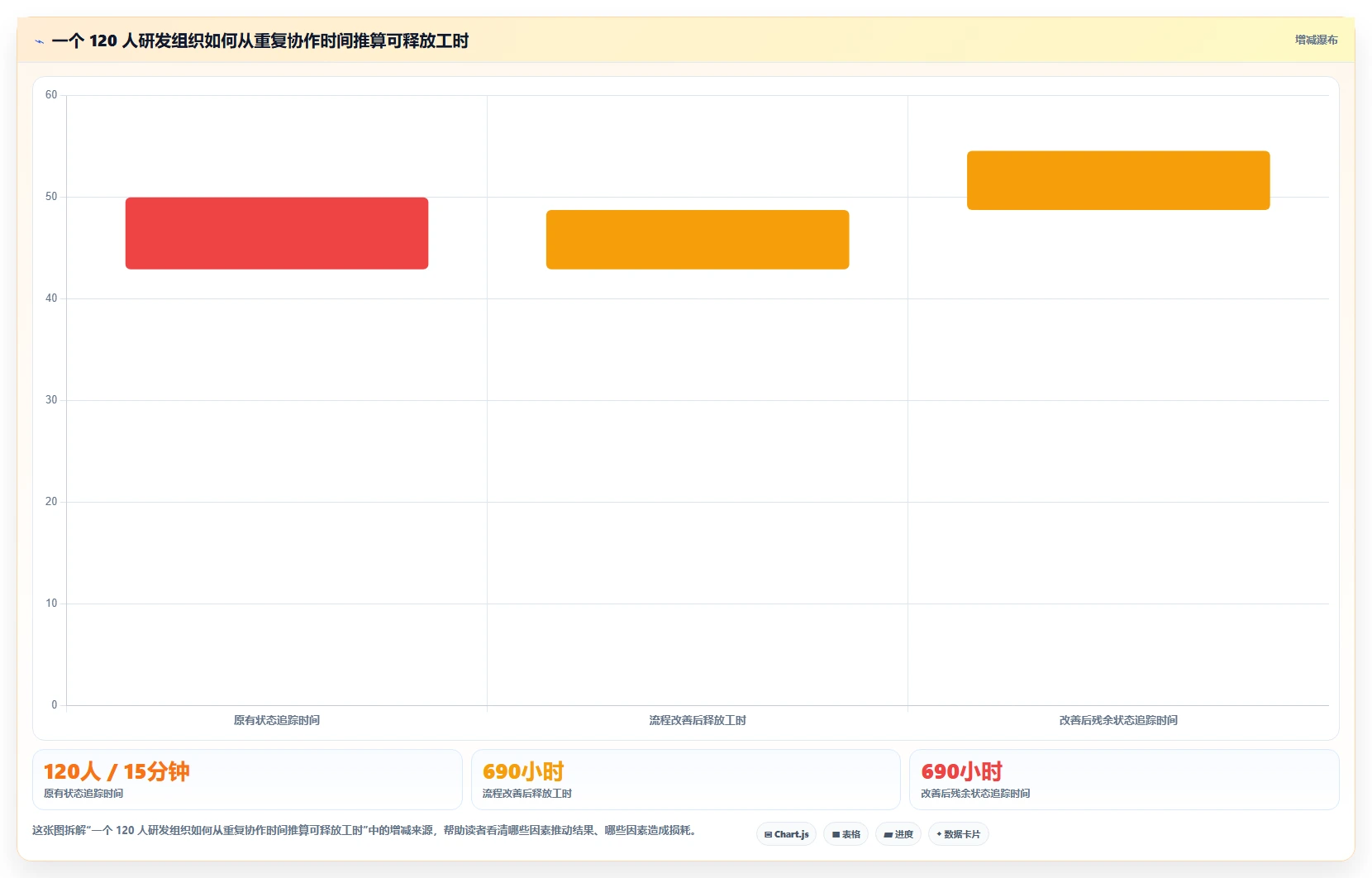The width and height of the screenshot is (1372, 878).
Task: Click the orange 流程改善后释放工时 bar
Action: 698,240
